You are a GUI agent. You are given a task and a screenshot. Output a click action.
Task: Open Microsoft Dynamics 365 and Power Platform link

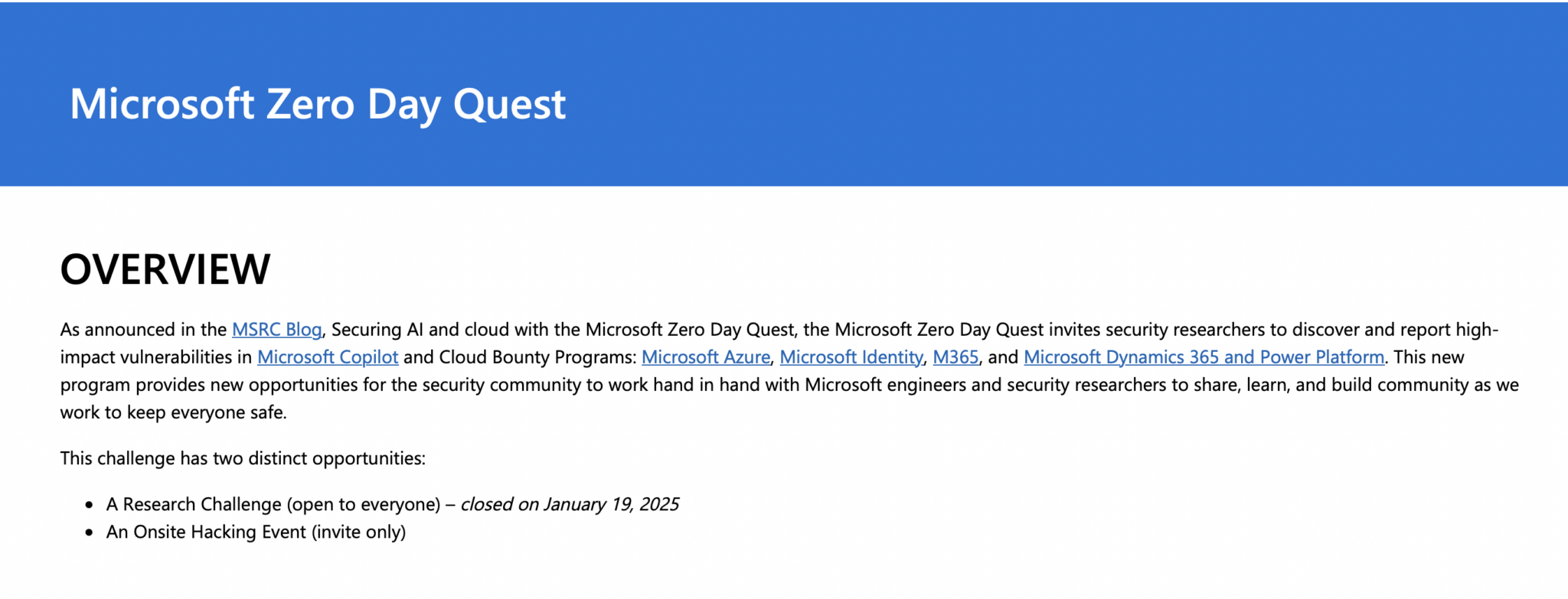point(1204,357)
